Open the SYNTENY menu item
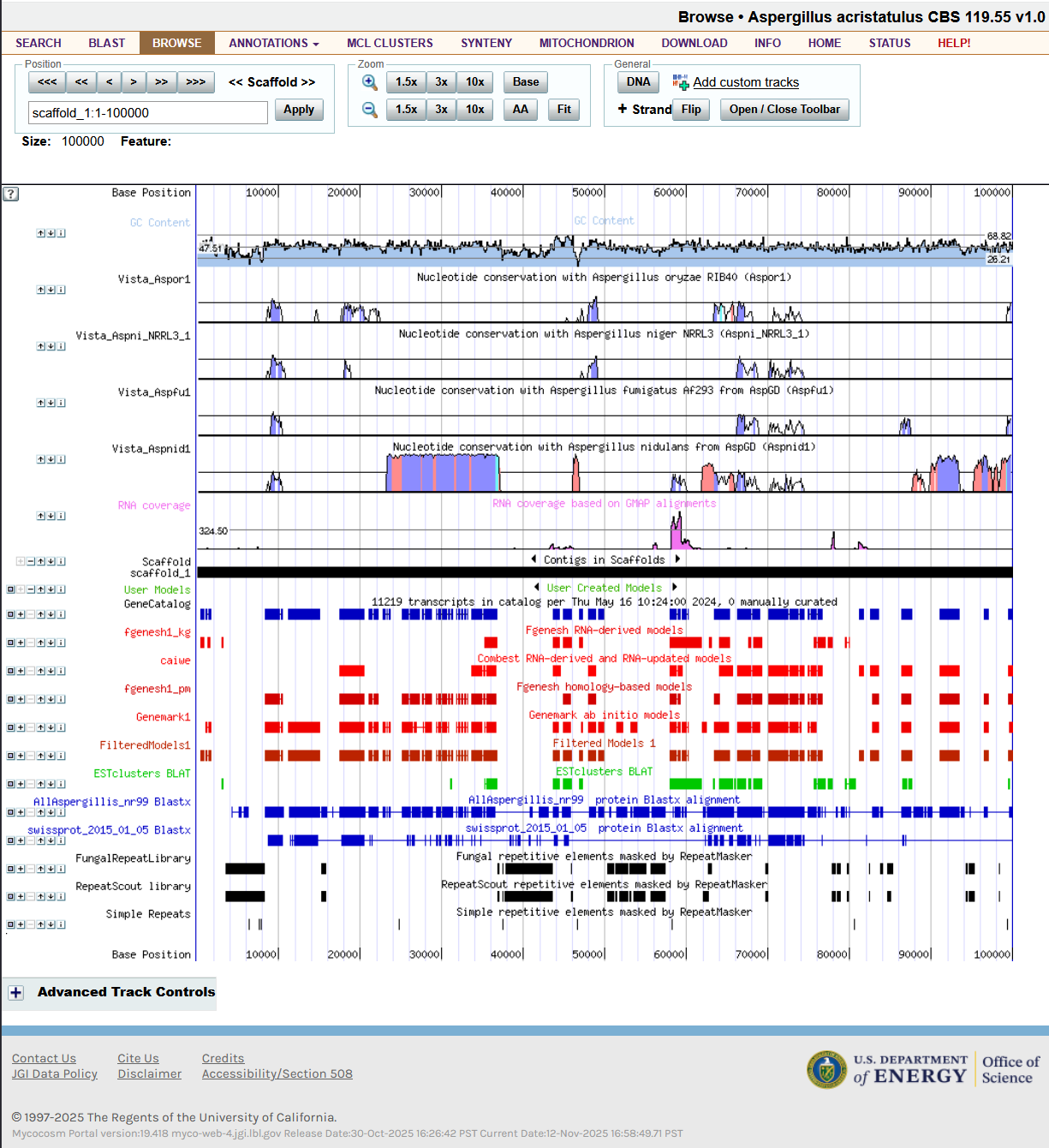This screenshot has height=1148, width=1049. (x=486, y=43)
